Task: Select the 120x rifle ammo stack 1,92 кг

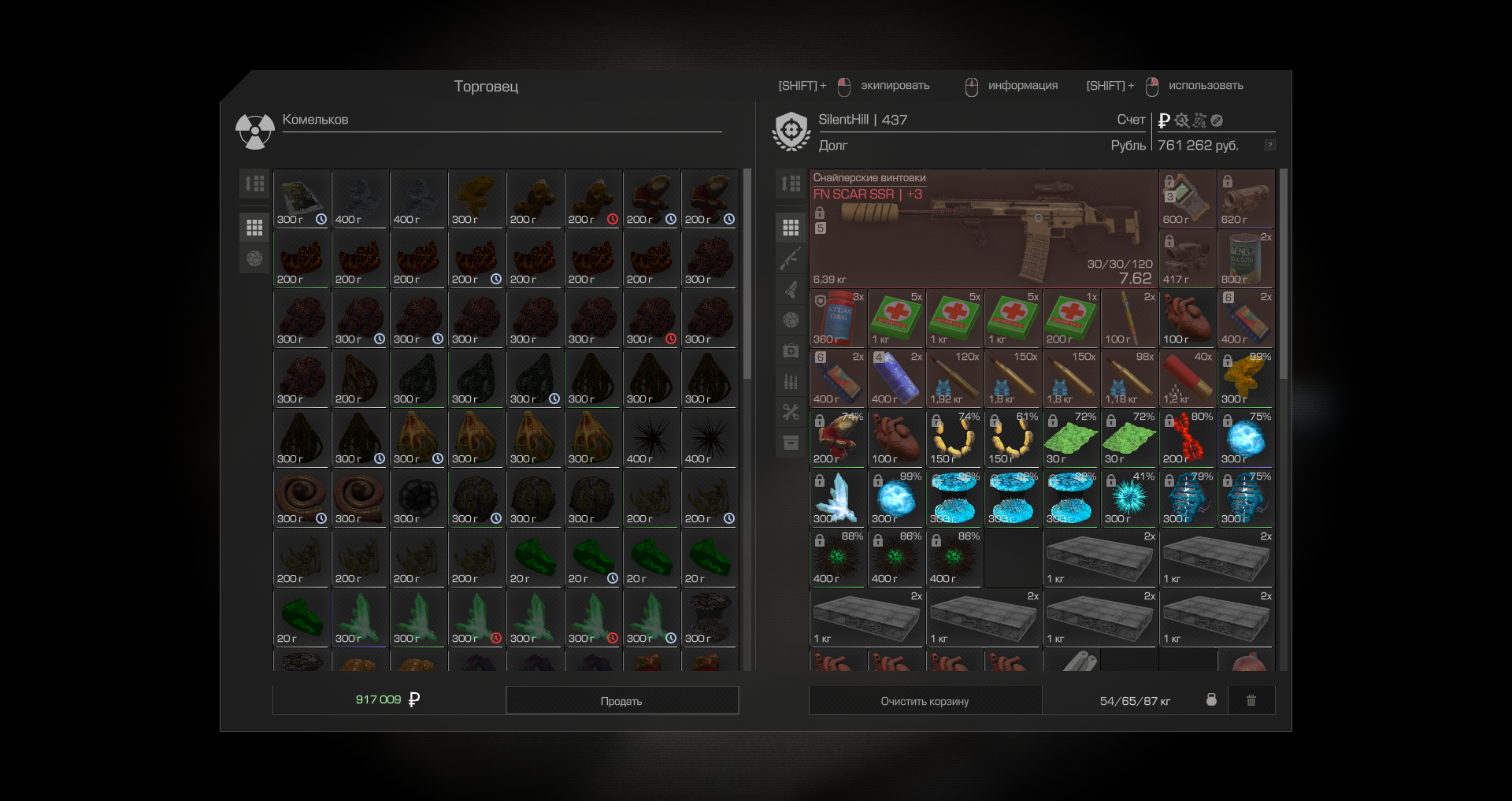Action: pos(954,378)
